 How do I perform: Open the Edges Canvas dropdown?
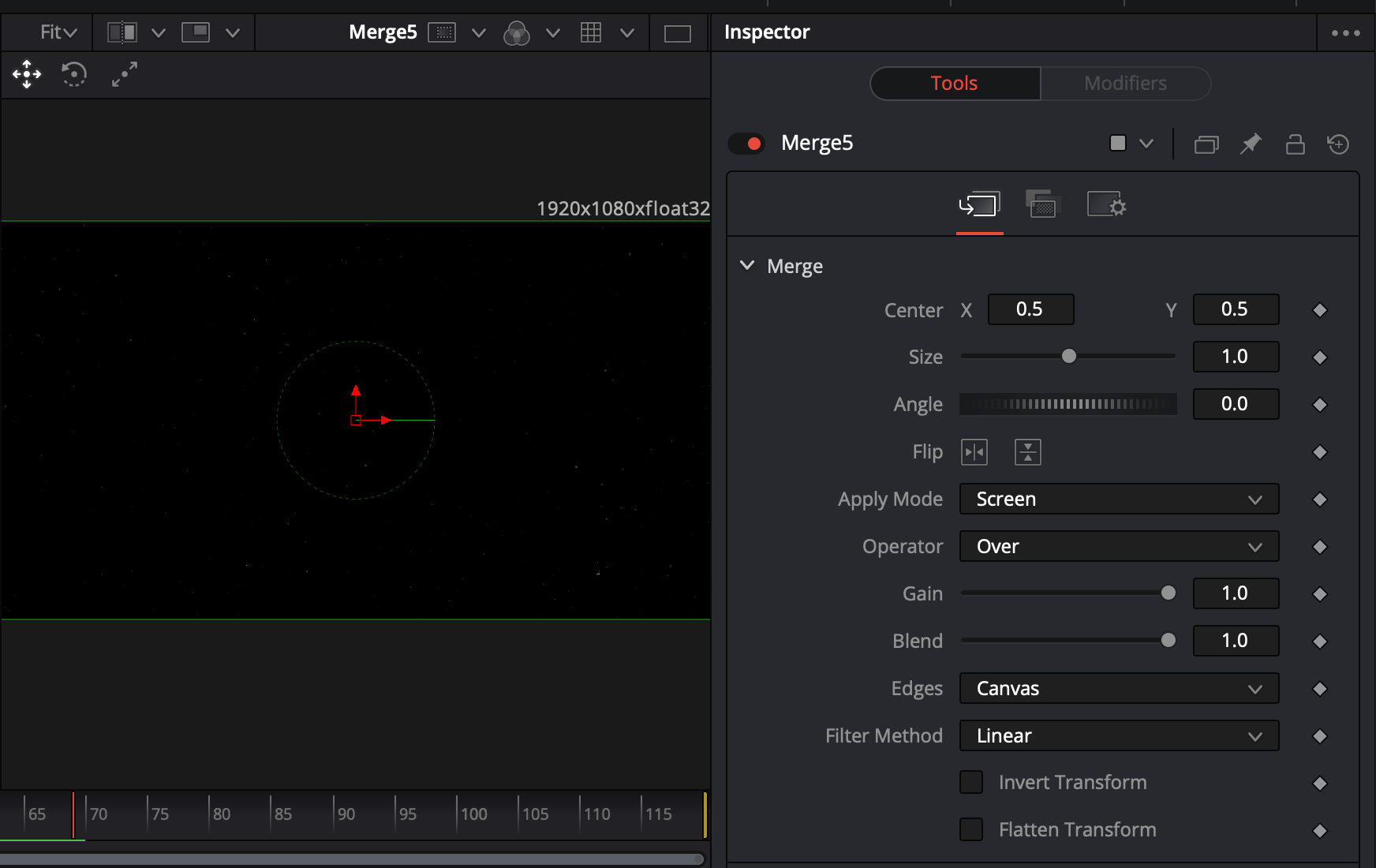point(1119,689)
